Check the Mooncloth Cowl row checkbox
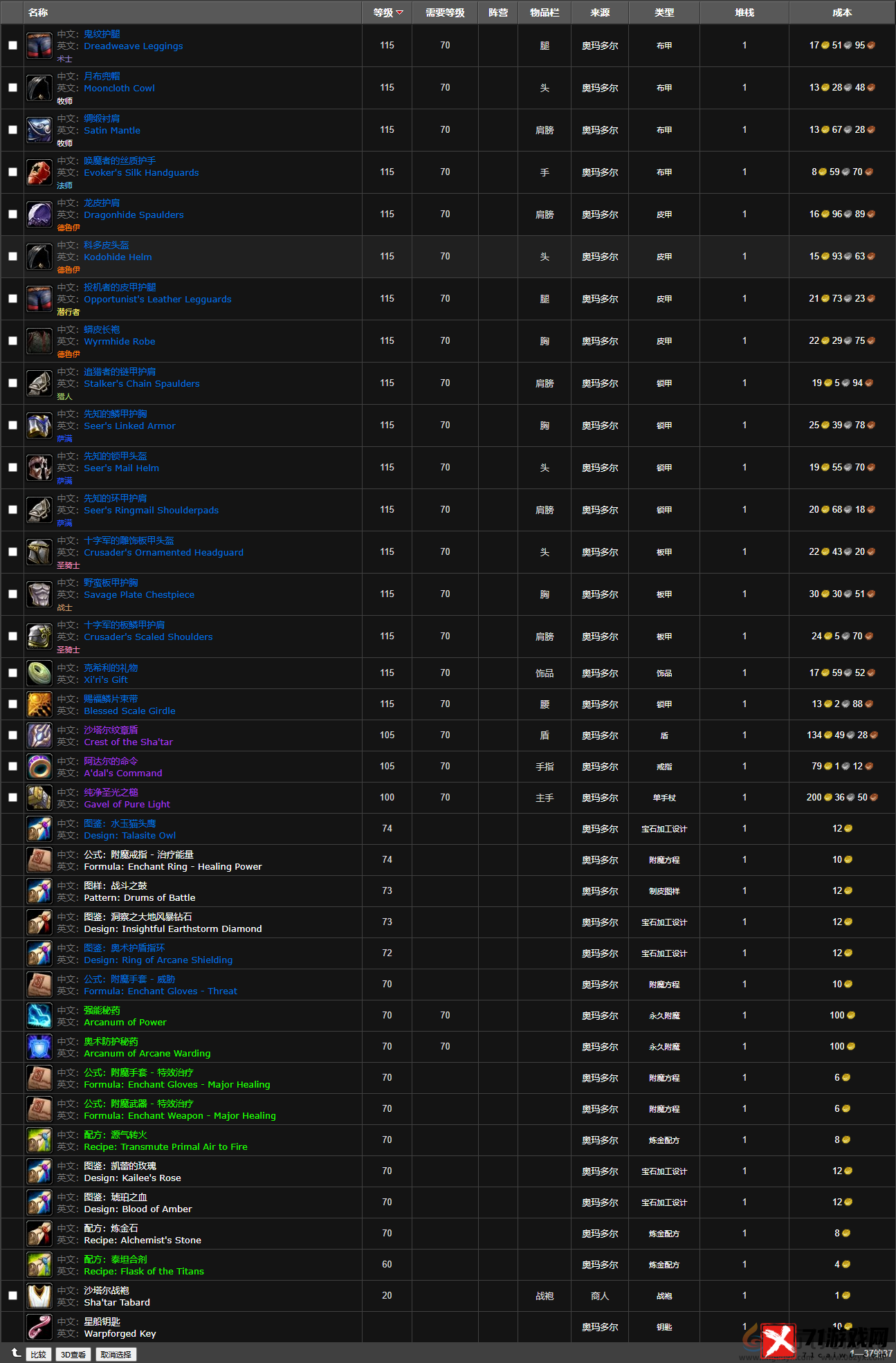The height and width of the screenshot is (1363, 896). tap(12, 88)
